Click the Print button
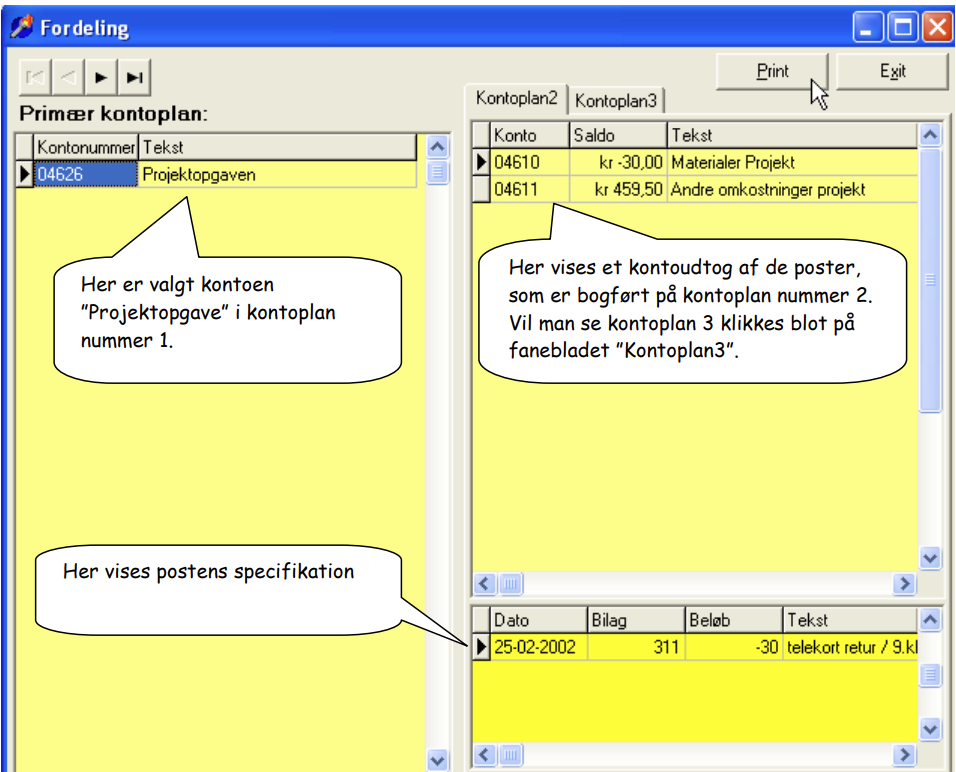Image resolution: width=956 pixels, height=772 pixels. (x=772, y=71)
